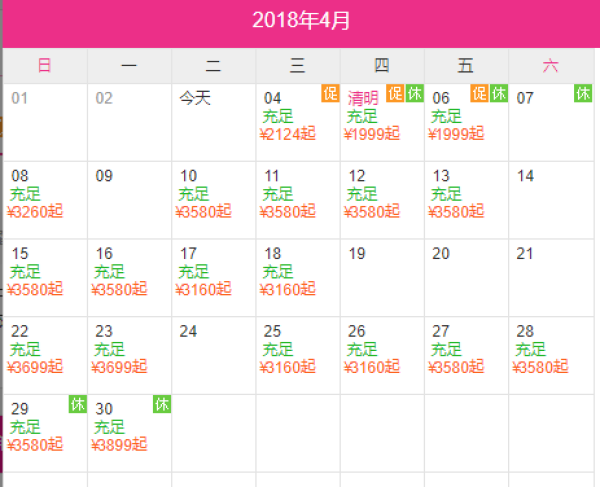The image size is (600, 487).
Task: Click the greyed-out date 02
Action: (129, 122)
